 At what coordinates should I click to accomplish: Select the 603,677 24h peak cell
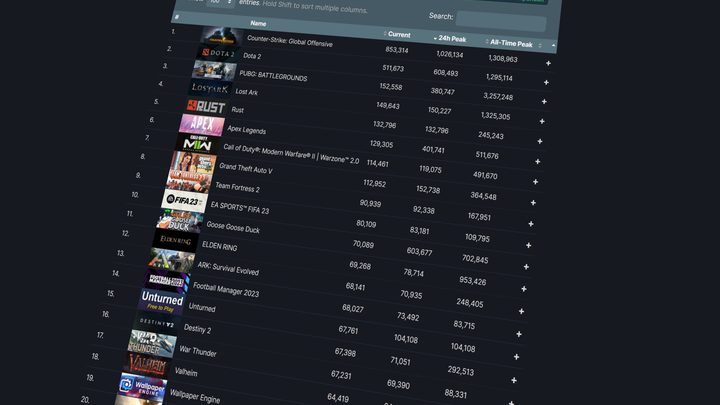point(419,251)
